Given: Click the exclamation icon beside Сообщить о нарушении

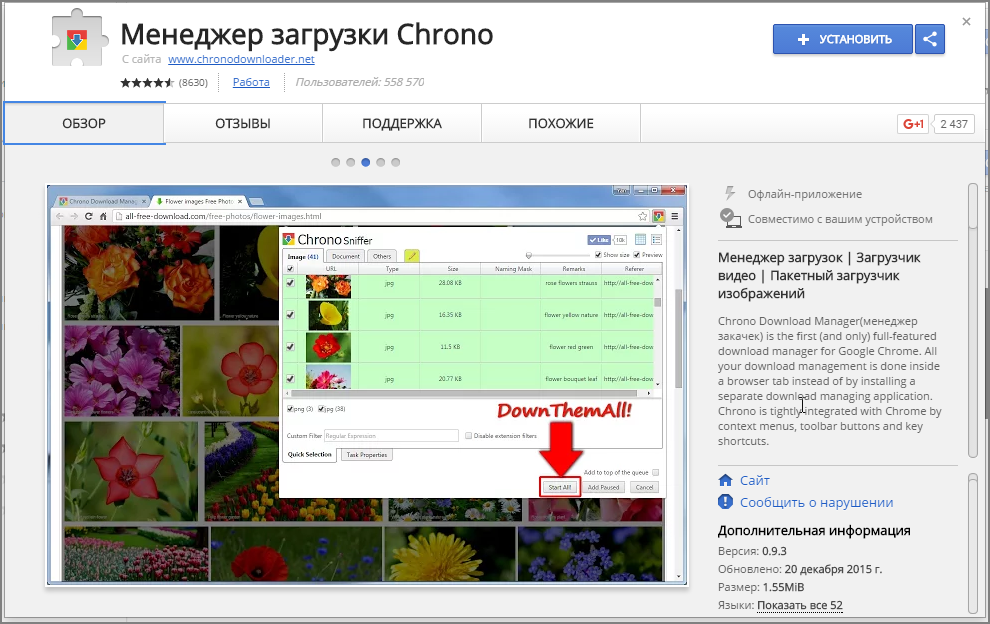Looking at the screenshot, I should tap(725, 502).
